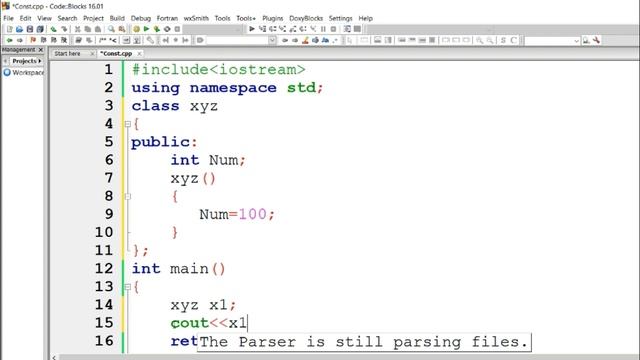Viewport: 640px width, 360px height.
Task: Click the S source toggle icon
Action: (503, 40)
